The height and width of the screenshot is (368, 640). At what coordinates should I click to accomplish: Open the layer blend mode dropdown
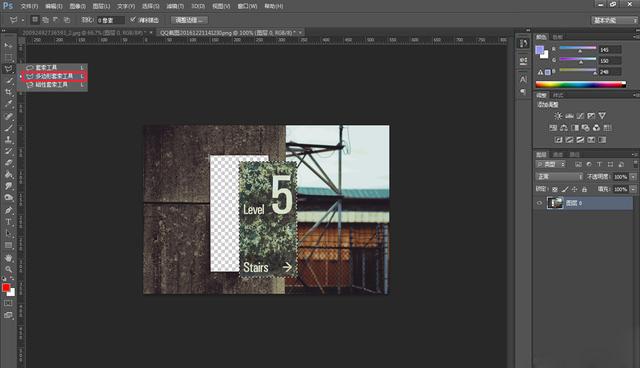tap(559, 176)
